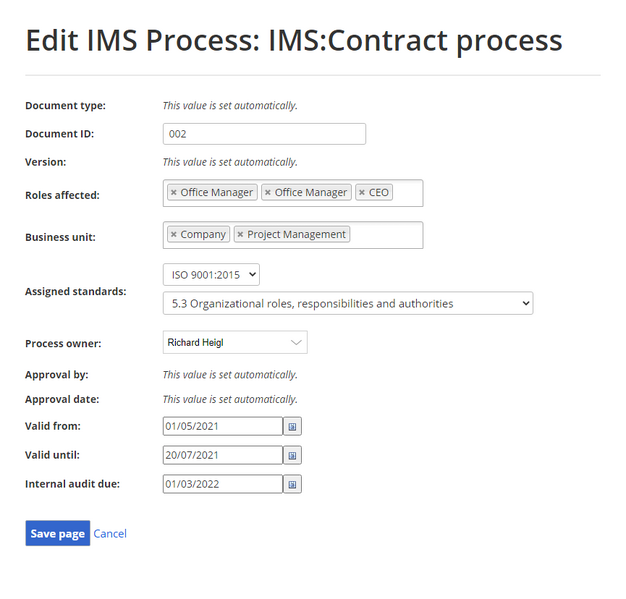Focus the Internal audit due date field
The width and height of the screenshot is (626, 599).
click(223, 484)
